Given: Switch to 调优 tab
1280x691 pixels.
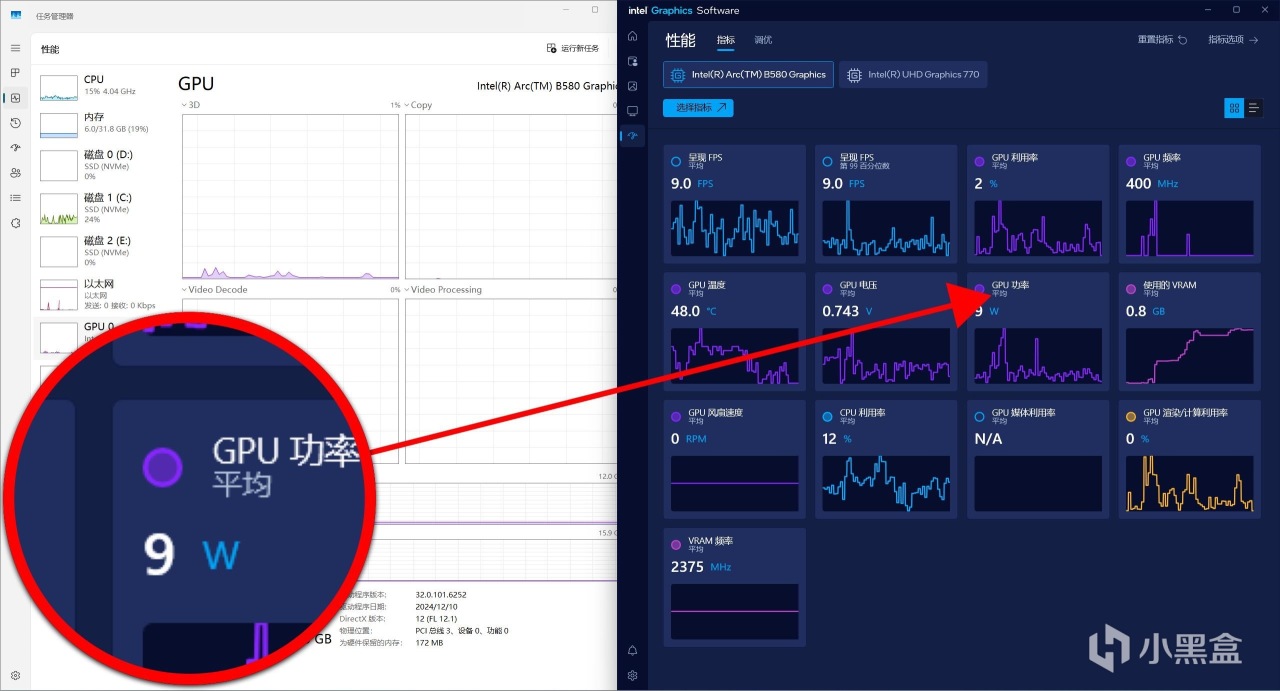Looking at the screenshot, I should point(763,40).
